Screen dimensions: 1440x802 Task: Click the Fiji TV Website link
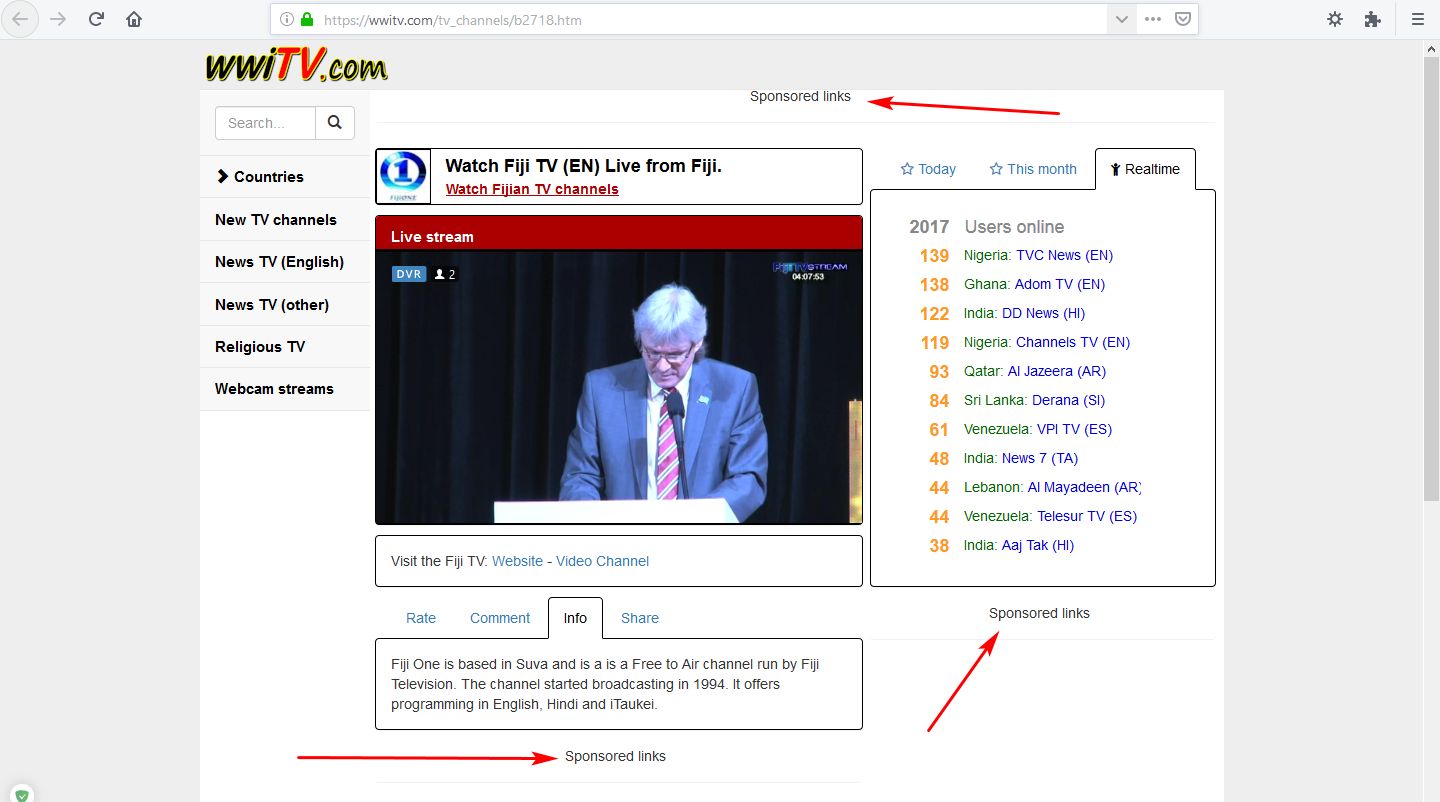pos(517,561)
